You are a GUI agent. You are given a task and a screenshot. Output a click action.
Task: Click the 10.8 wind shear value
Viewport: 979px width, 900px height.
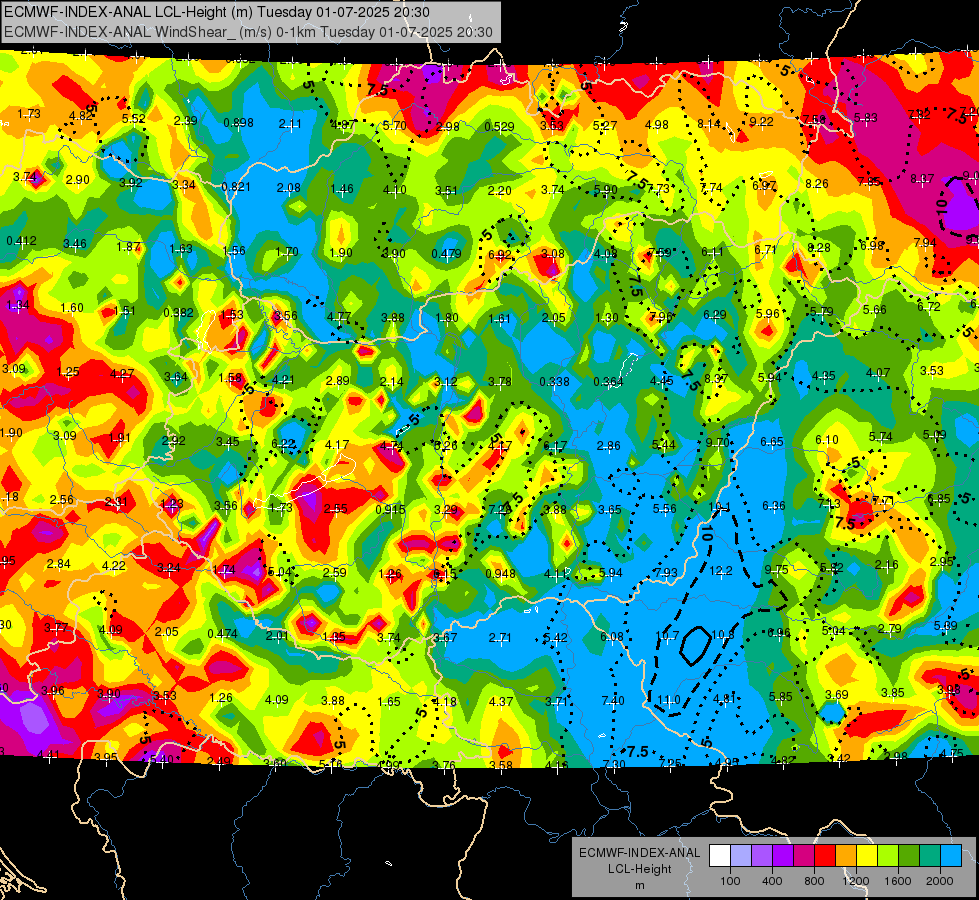722,635
